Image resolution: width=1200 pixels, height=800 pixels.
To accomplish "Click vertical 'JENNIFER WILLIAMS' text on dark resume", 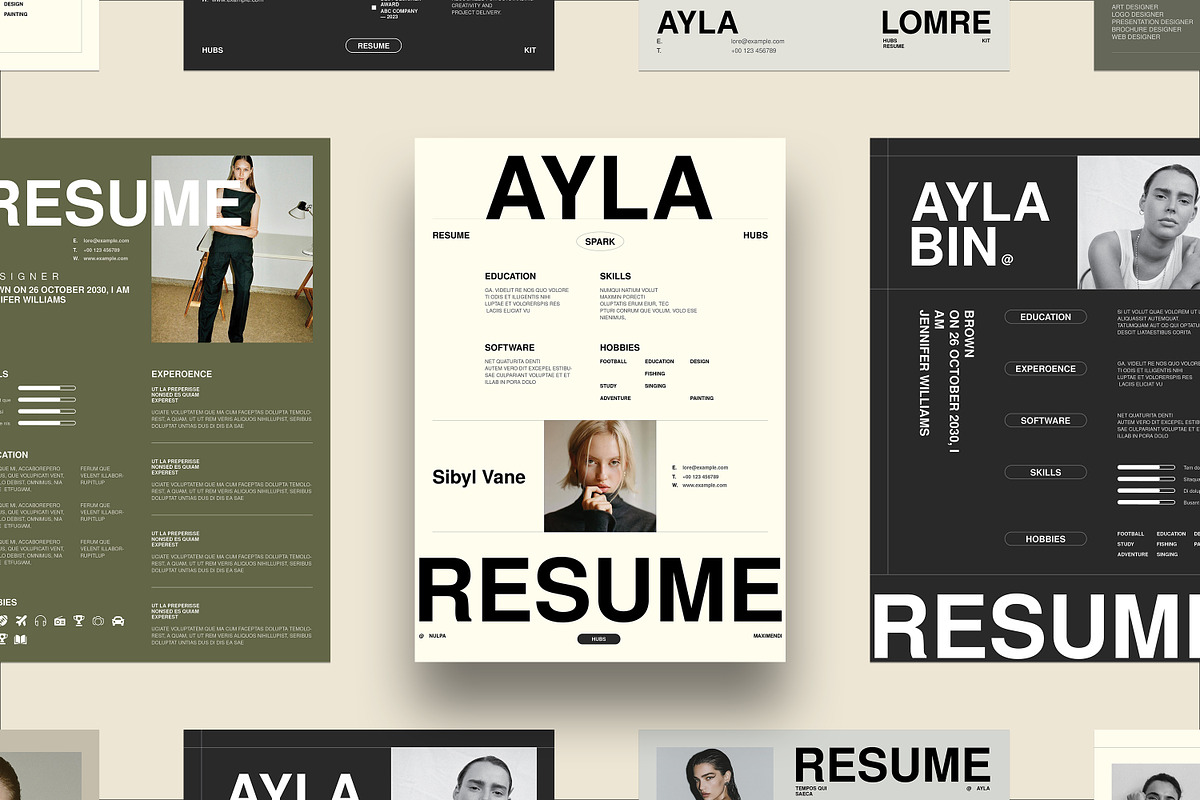I will 925,373.
